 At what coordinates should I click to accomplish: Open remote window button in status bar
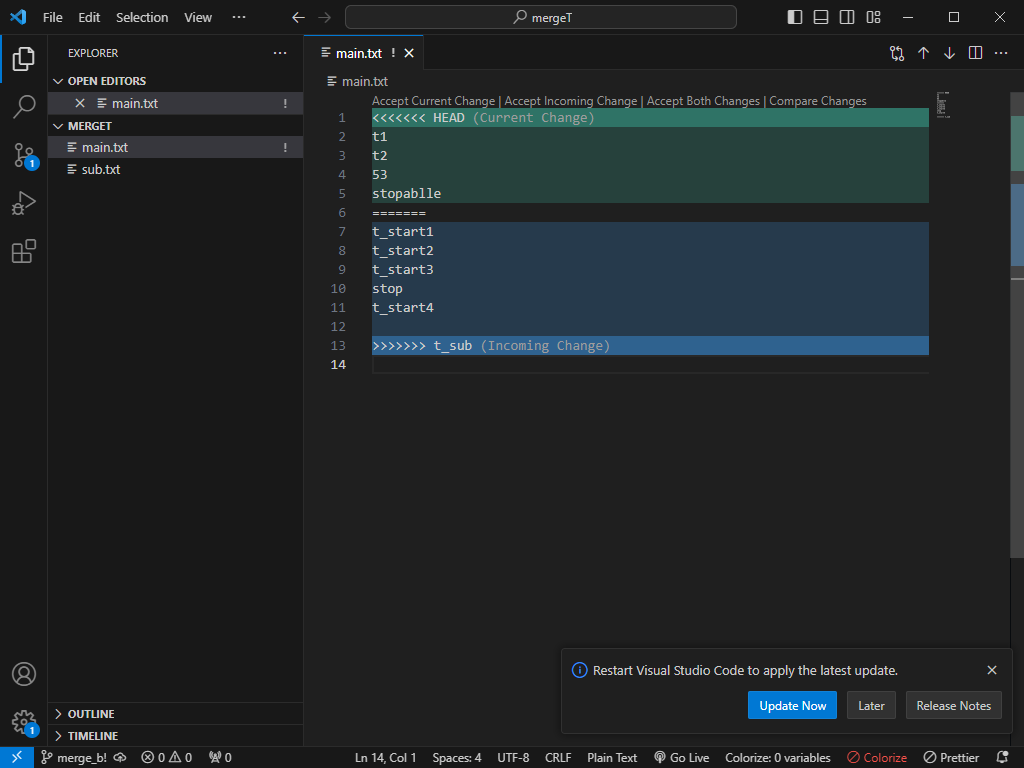(x=17, y=758)
